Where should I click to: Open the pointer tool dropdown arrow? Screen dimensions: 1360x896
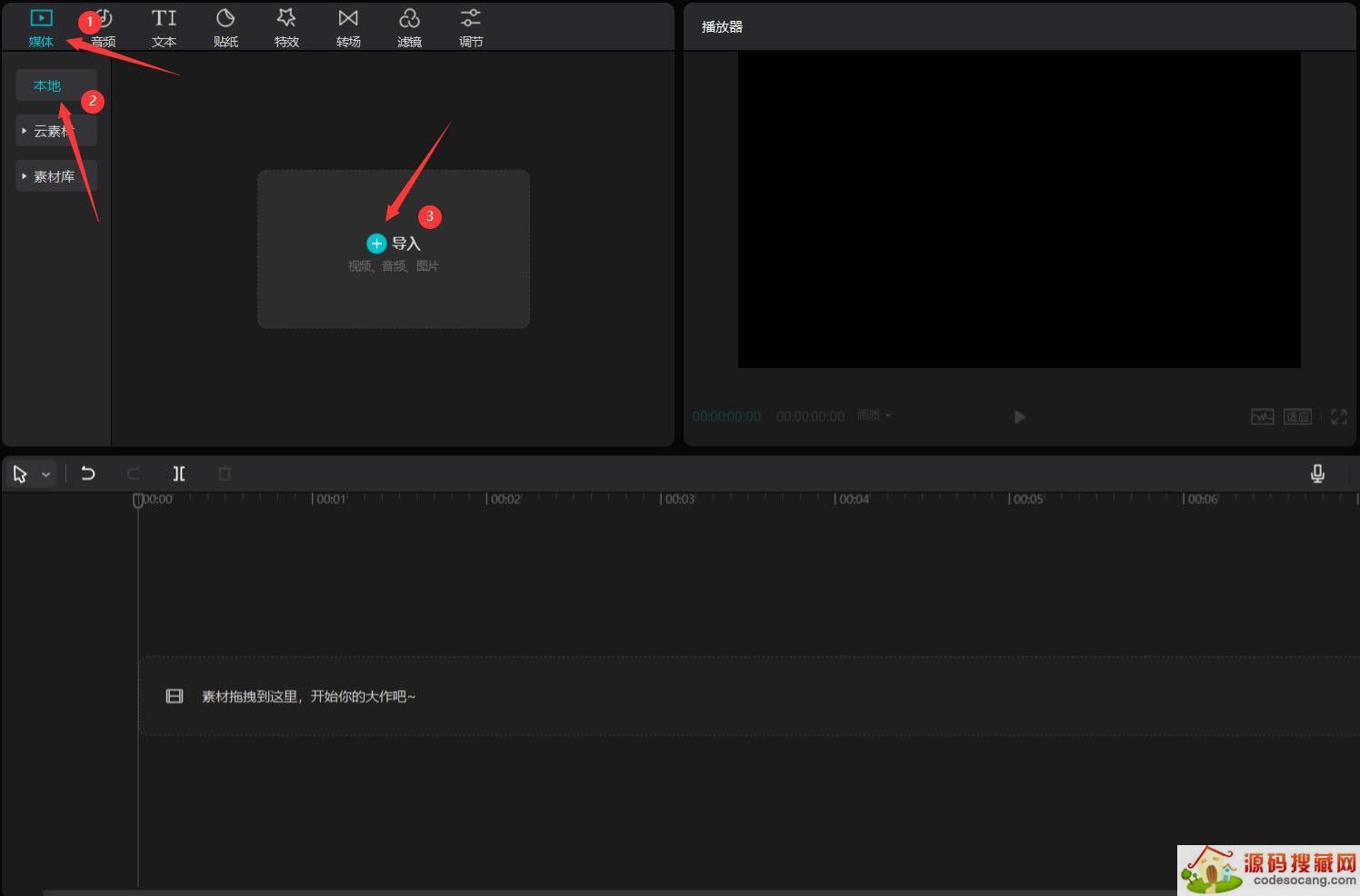pos(45,474)
